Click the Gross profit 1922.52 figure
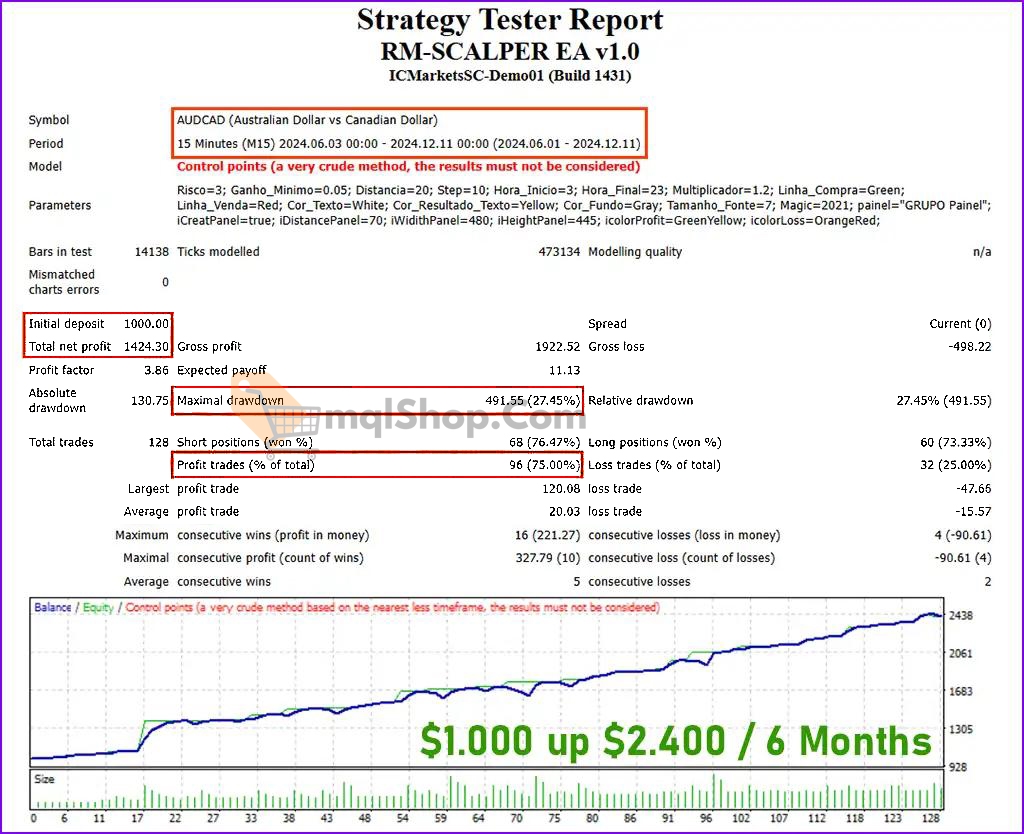 click(557, 347)
